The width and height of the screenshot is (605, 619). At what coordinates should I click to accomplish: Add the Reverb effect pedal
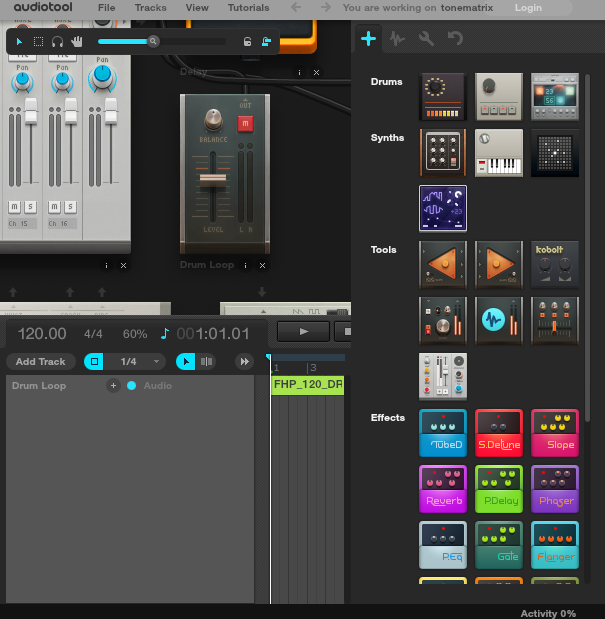443,489
